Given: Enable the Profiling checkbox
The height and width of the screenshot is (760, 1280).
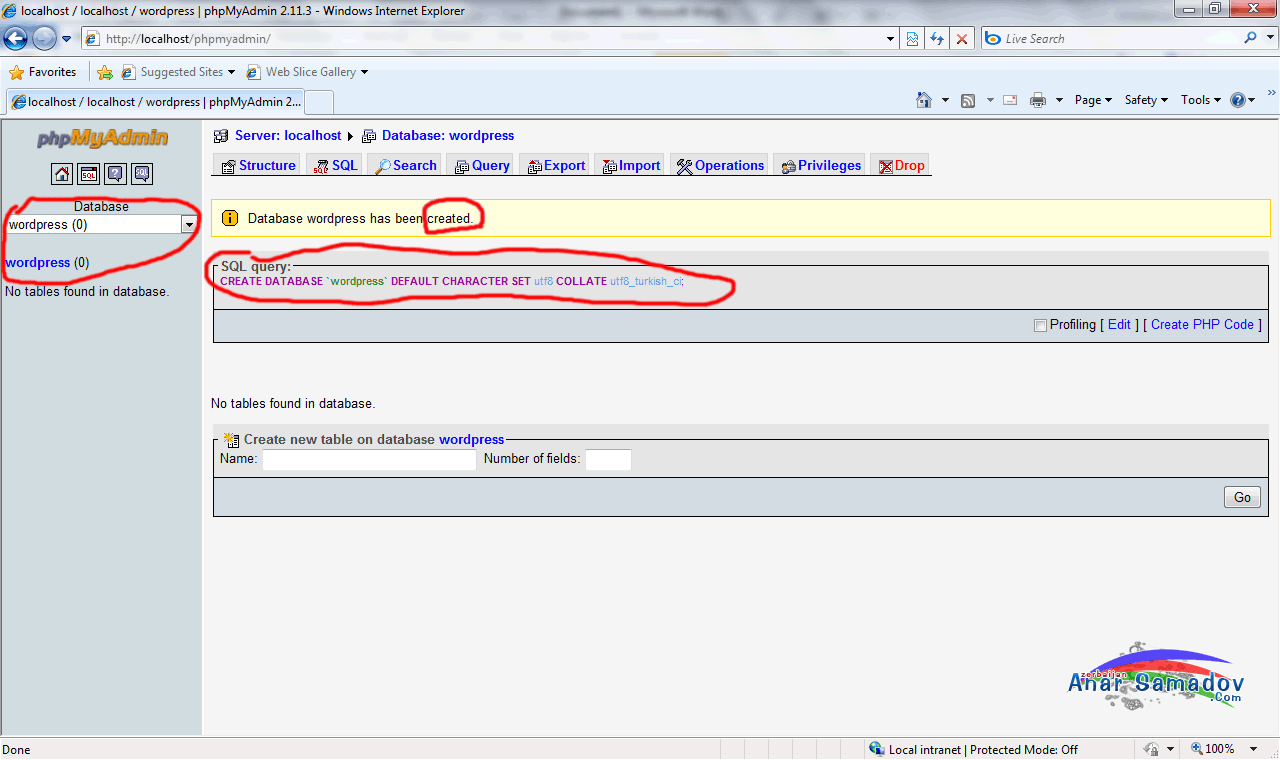Looking at the screenshot, I should [1040, 325].
